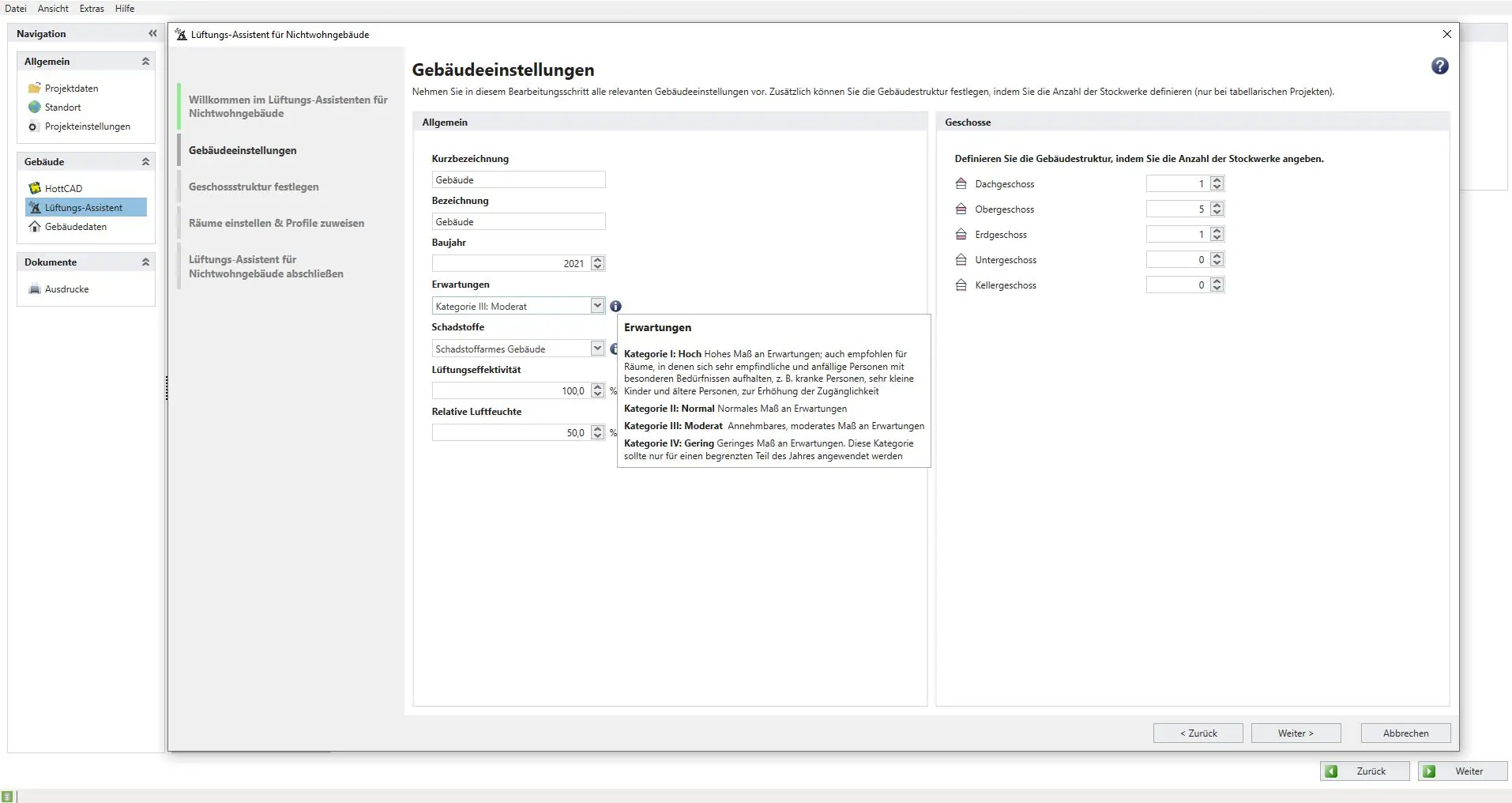Click the blue help question mark icon
Image resolution: width=1512 pixels, height=803 pixels.
tap(1439, 66)
